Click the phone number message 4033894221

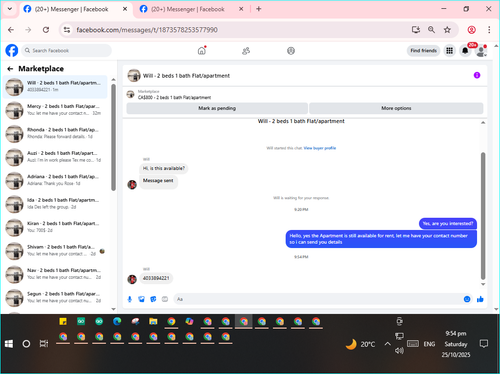(x=156, y=278)
